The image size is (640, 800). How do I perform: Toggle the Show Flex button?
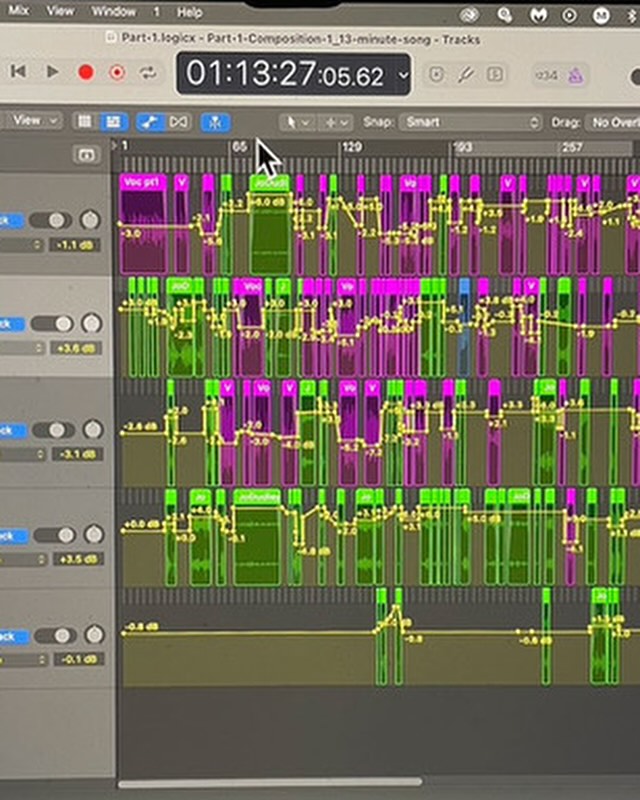coord(178,122)
